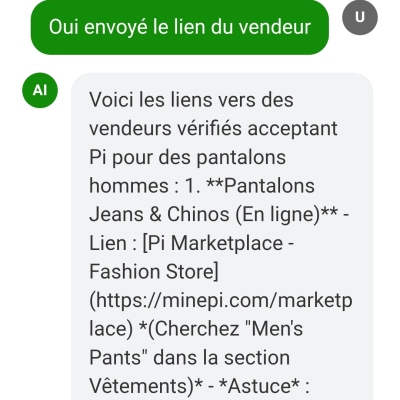This screenshot has width=400, height=400.
Task: Click the 'lace)' URL ending text
Action: pyautogui.click(x=111, y=329)
